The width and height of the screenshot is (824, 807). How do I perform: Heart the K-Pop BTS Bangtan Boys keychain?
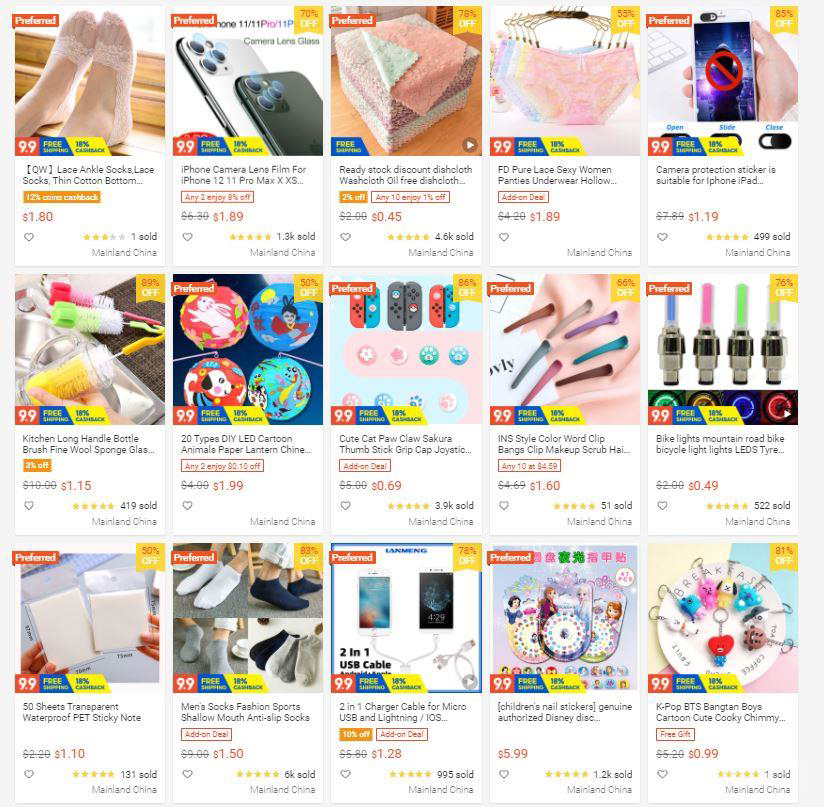663,774
